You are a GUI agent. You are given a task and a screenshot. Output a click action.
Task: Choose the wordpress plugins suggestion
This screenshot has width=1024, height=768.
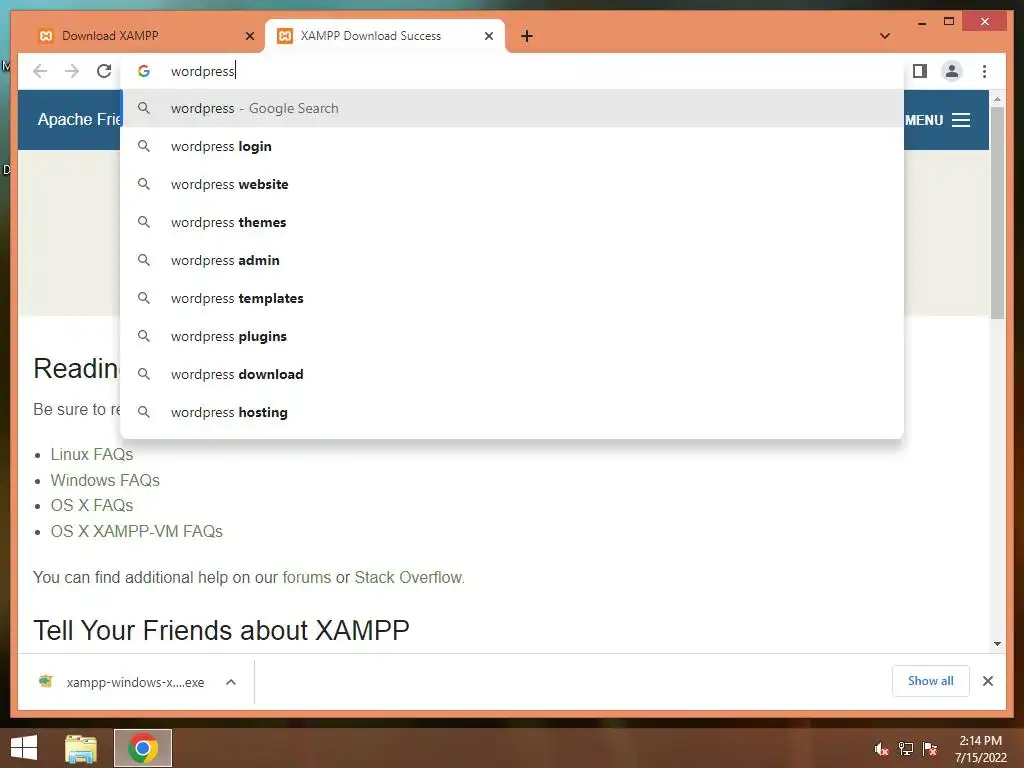click(512, 336)
